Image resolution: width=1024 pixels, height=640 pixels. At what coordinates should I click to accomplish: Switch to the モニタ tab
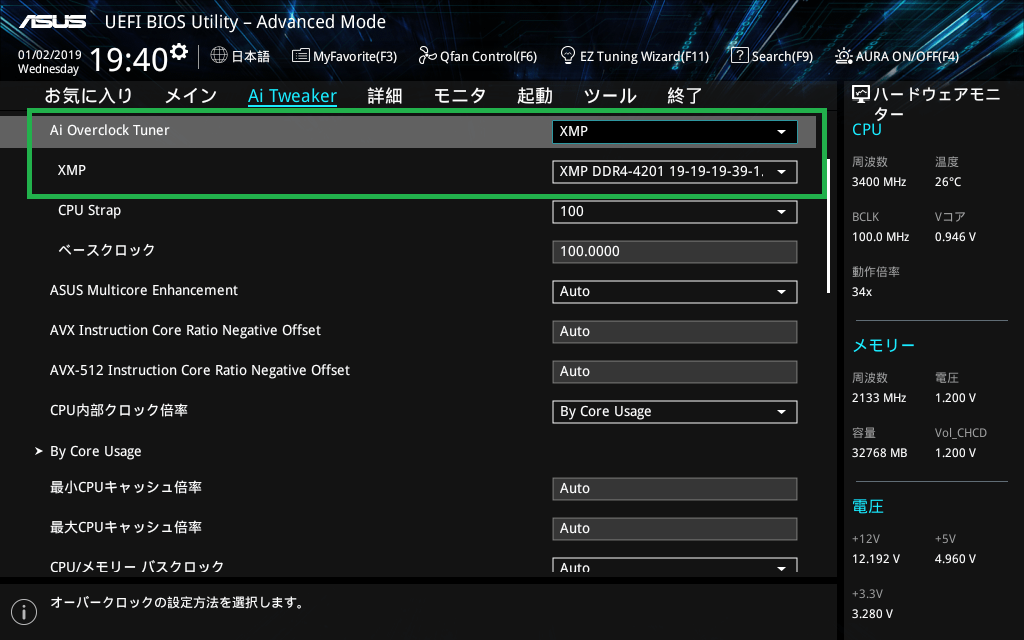(x=460, y=96)
